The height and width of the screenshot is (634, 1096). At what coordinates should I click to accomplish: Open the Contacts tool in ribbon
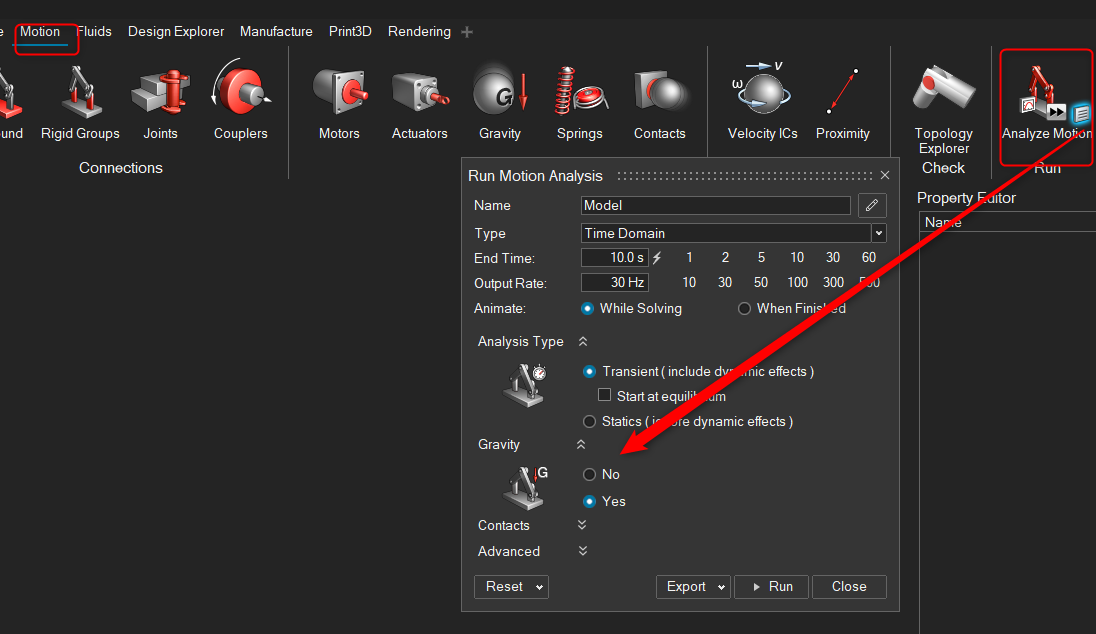[x=659, y=103]
